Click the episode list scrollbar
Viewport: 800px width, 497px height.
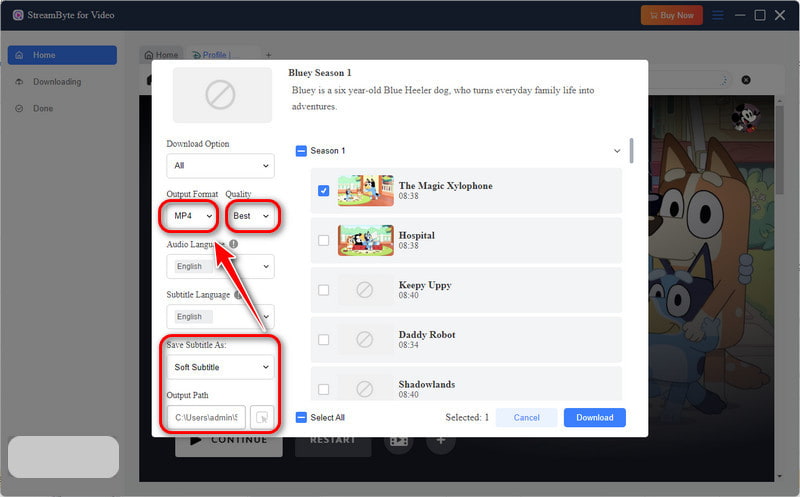pyautogui.click(x=631, y=151)
